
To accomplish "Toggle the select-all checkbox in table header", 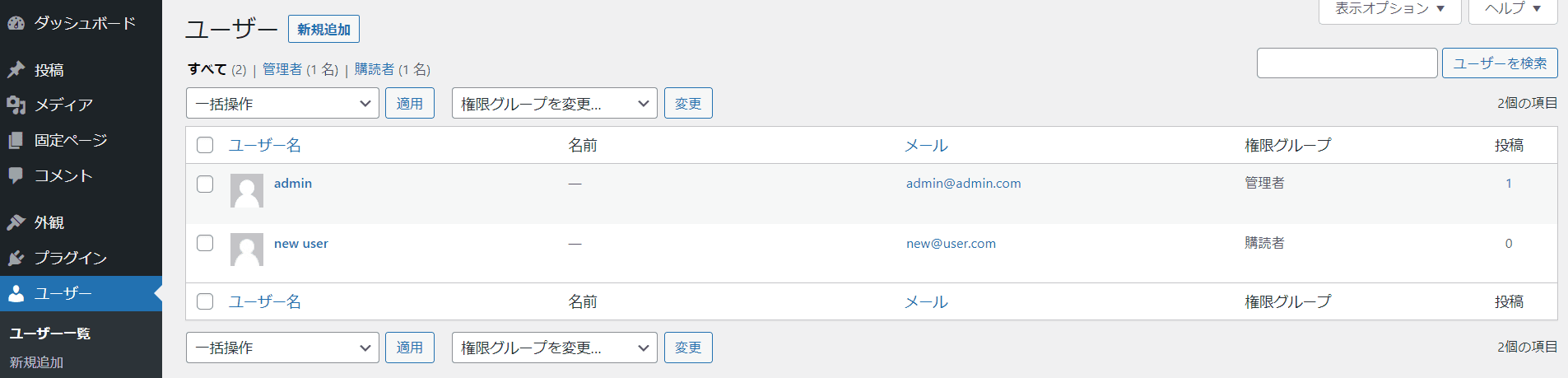I will [x=205, y=145].
